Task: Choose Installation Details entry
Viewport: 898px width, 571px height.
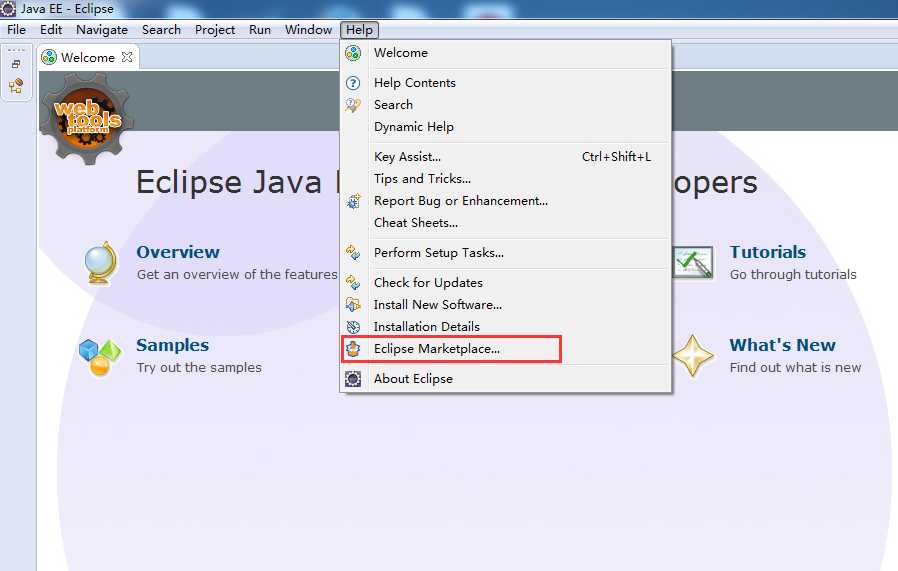Action: click(505, 326)
